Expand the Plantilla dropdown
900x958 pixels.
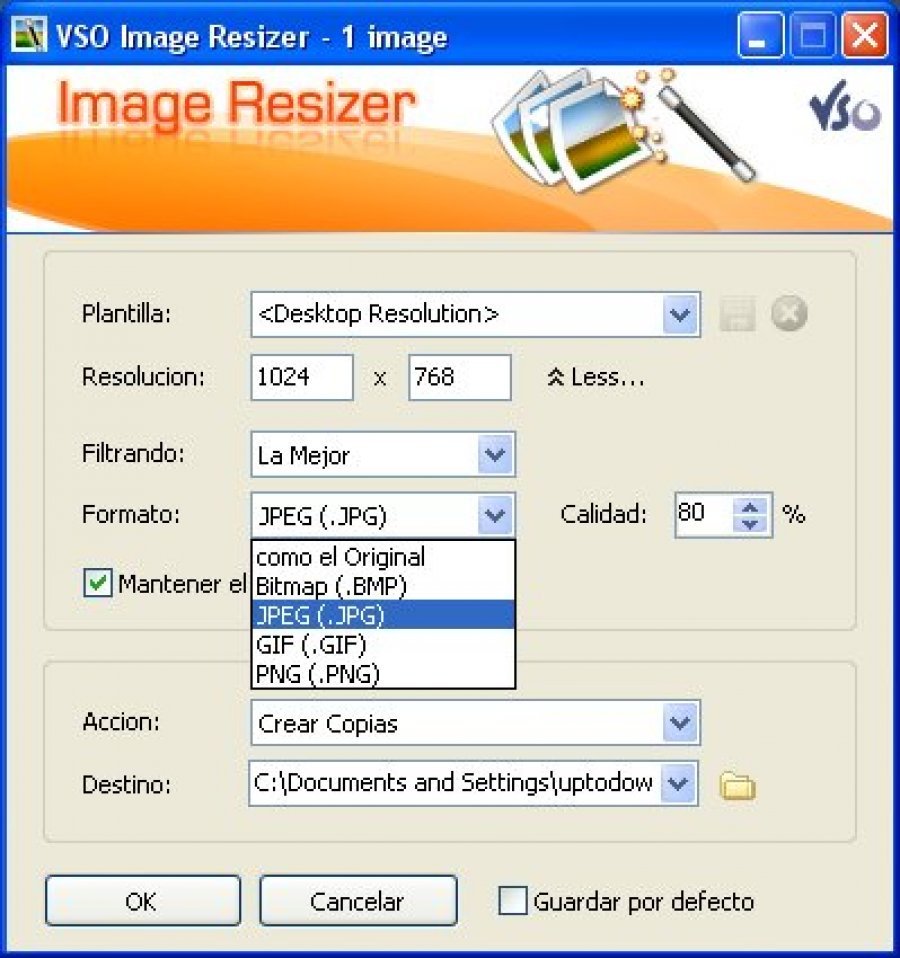tap(680, 315)
